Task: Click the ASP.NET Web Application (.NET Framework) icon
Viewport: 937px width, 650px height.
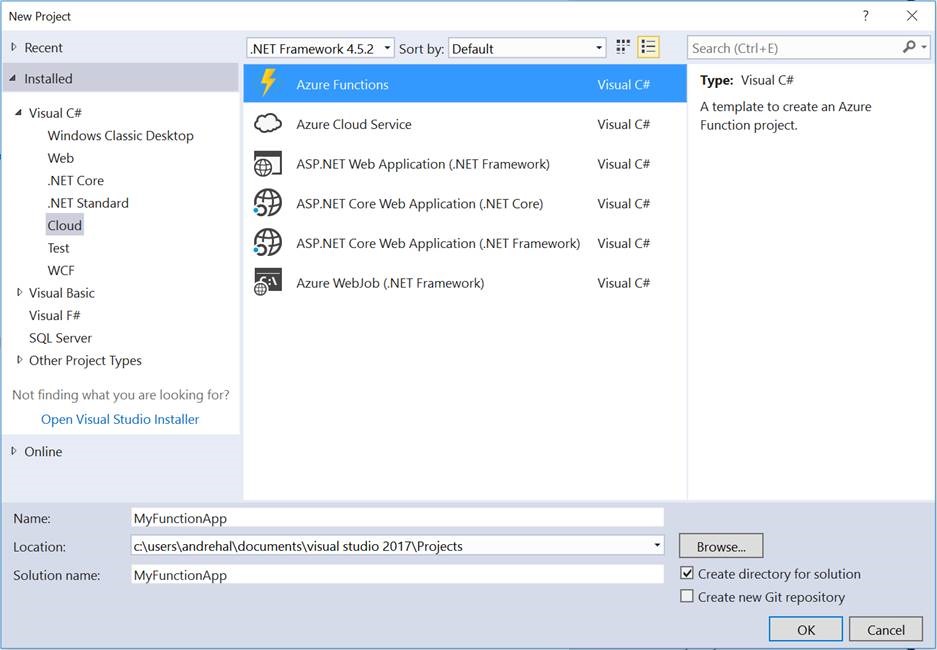Action: pyautogui.click(x=268, y=164)
